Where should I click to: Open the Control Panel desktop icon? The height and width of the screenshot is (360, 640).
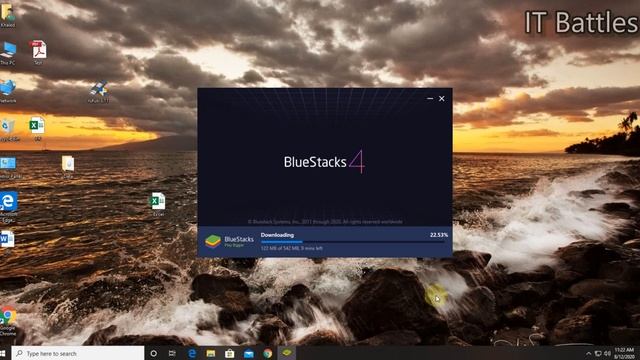coord(9,168)
